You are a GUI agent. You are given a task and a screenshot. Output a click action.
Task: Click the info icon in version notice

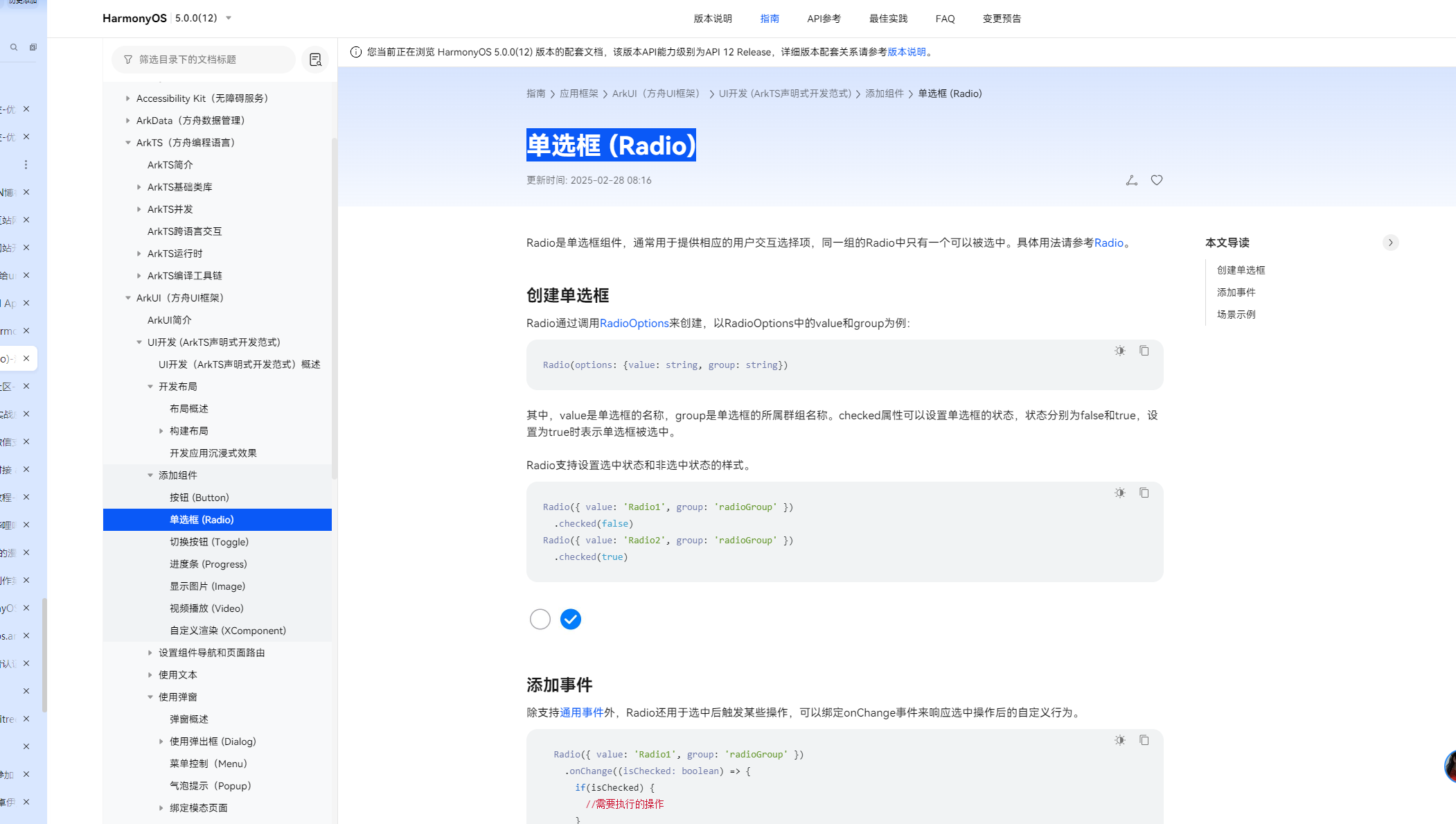point(356,52)
